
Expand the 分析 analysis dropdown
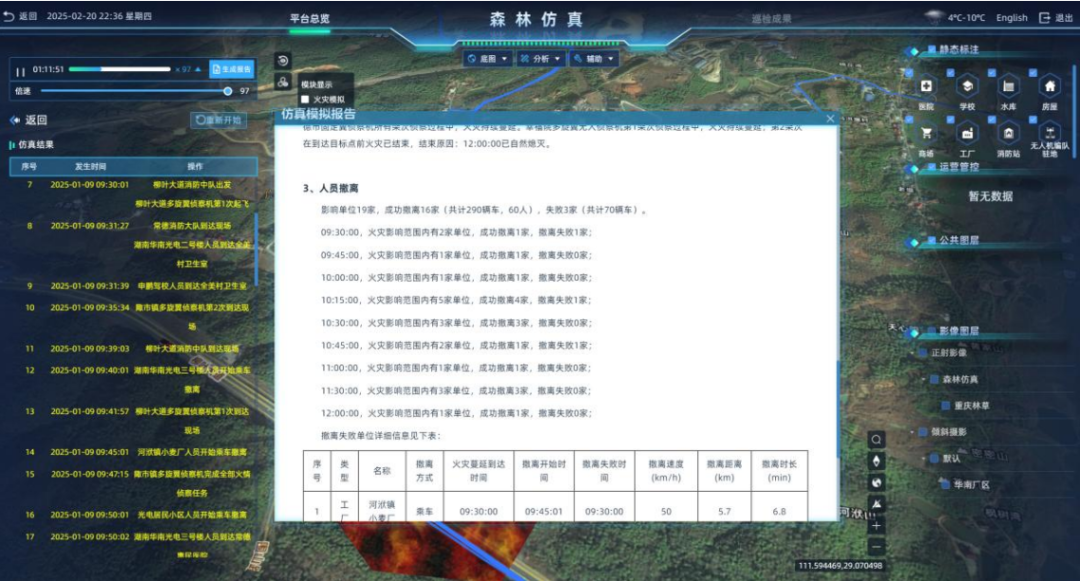tap(541, 59)
